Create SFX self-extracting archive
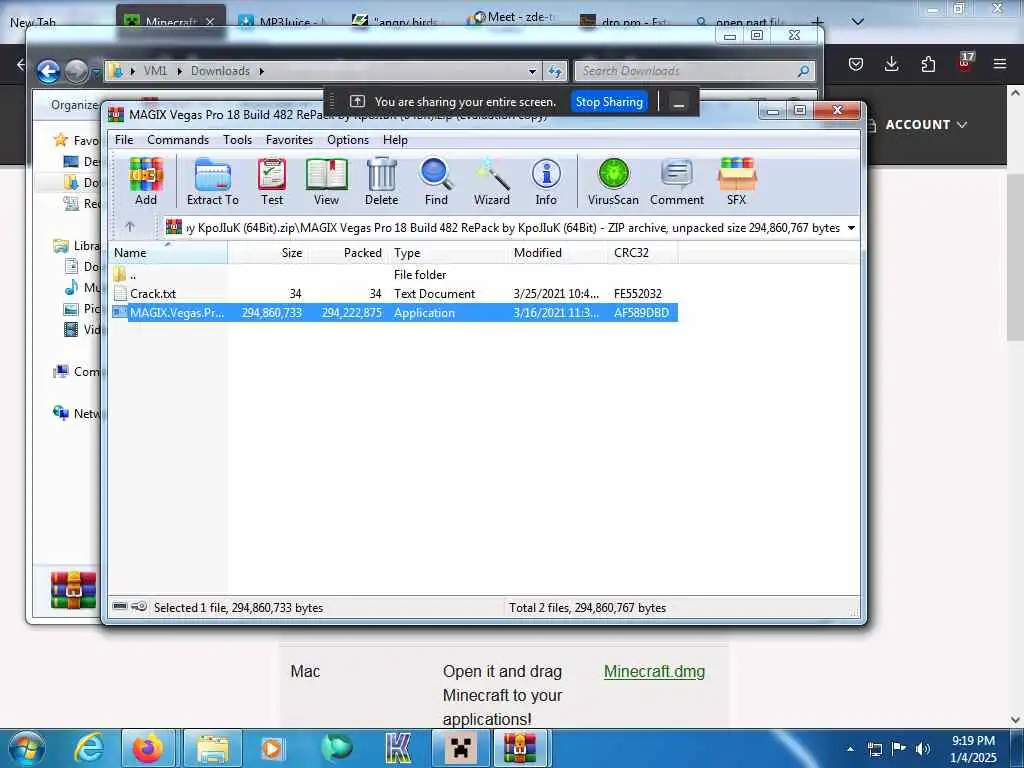 737,182
